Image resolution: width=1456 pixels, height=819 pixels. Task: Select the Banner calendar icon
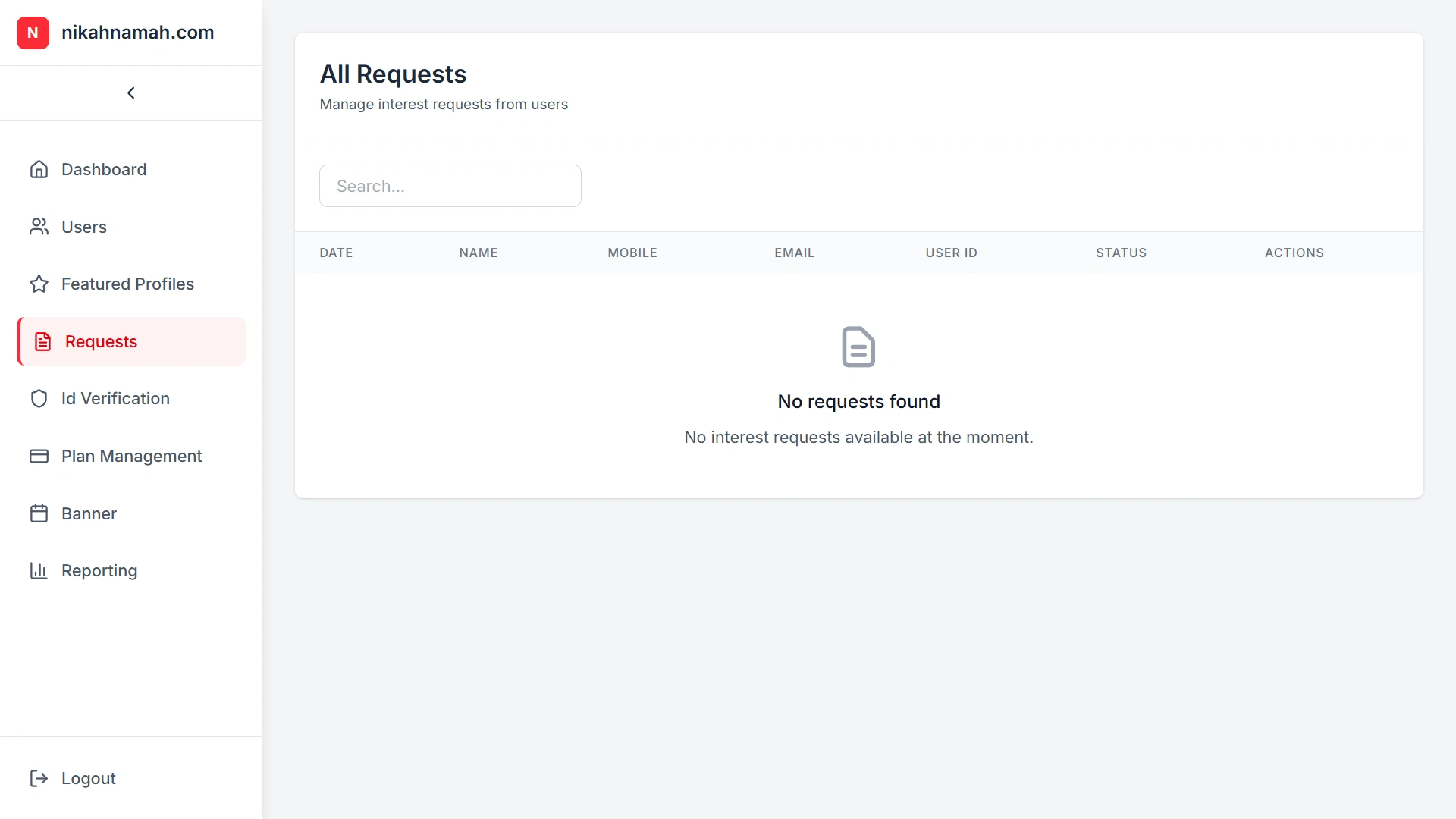tap(39, 513)
